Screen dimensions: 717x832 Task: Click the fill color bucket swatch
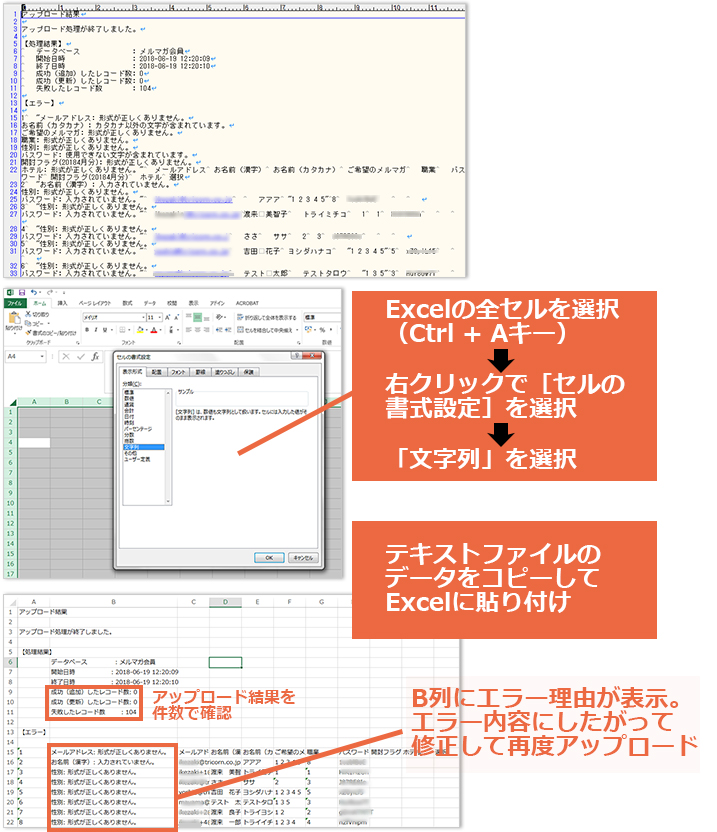tap(141, 330)
